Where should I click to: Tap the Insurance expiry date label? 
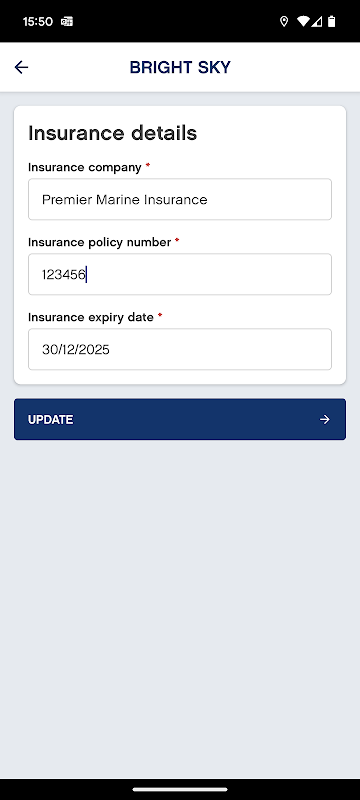(x=91, y=317)
